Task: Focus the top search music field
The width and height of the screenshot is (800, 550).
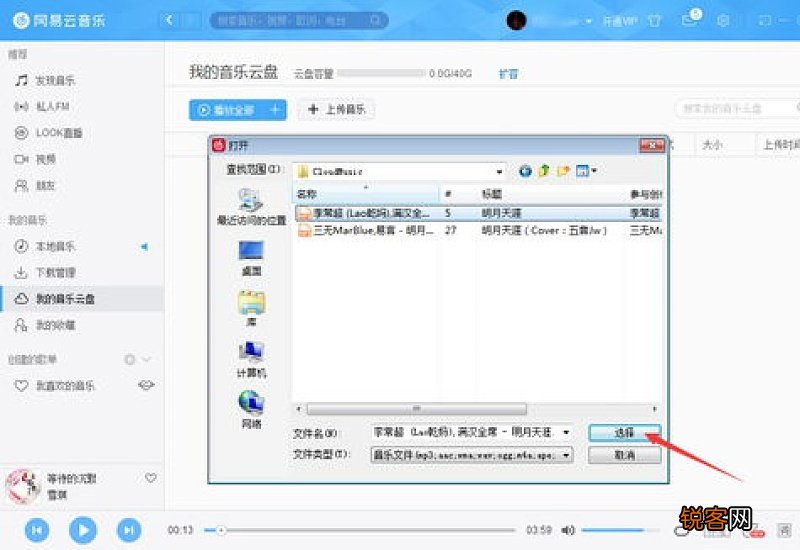Action: click(299, 21)
